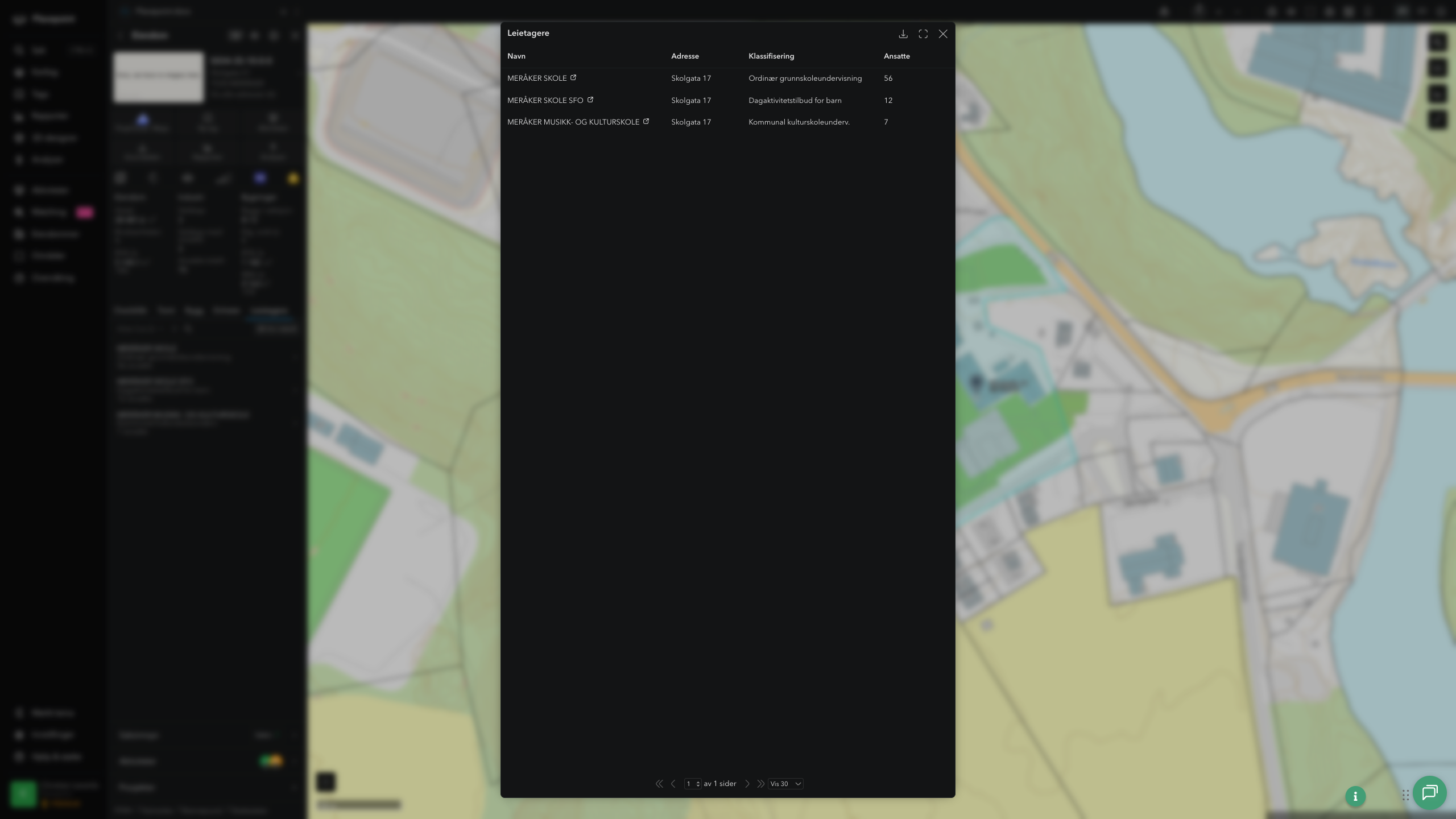The height and width of the screenshot is (819, 1456).
Task: Open the green info button
Action: click(1355, 796)
